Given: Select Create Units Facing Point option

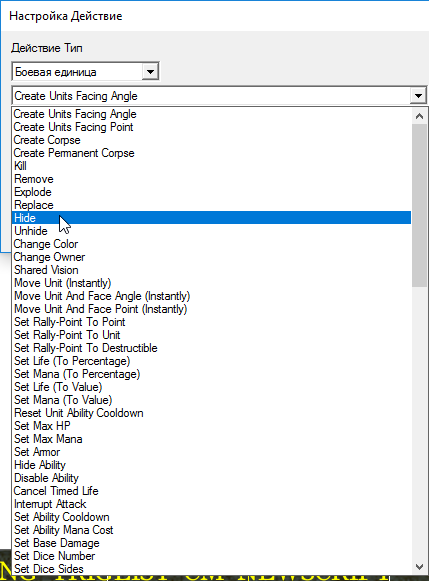Looking at the screenshot, I should [212, 127].
